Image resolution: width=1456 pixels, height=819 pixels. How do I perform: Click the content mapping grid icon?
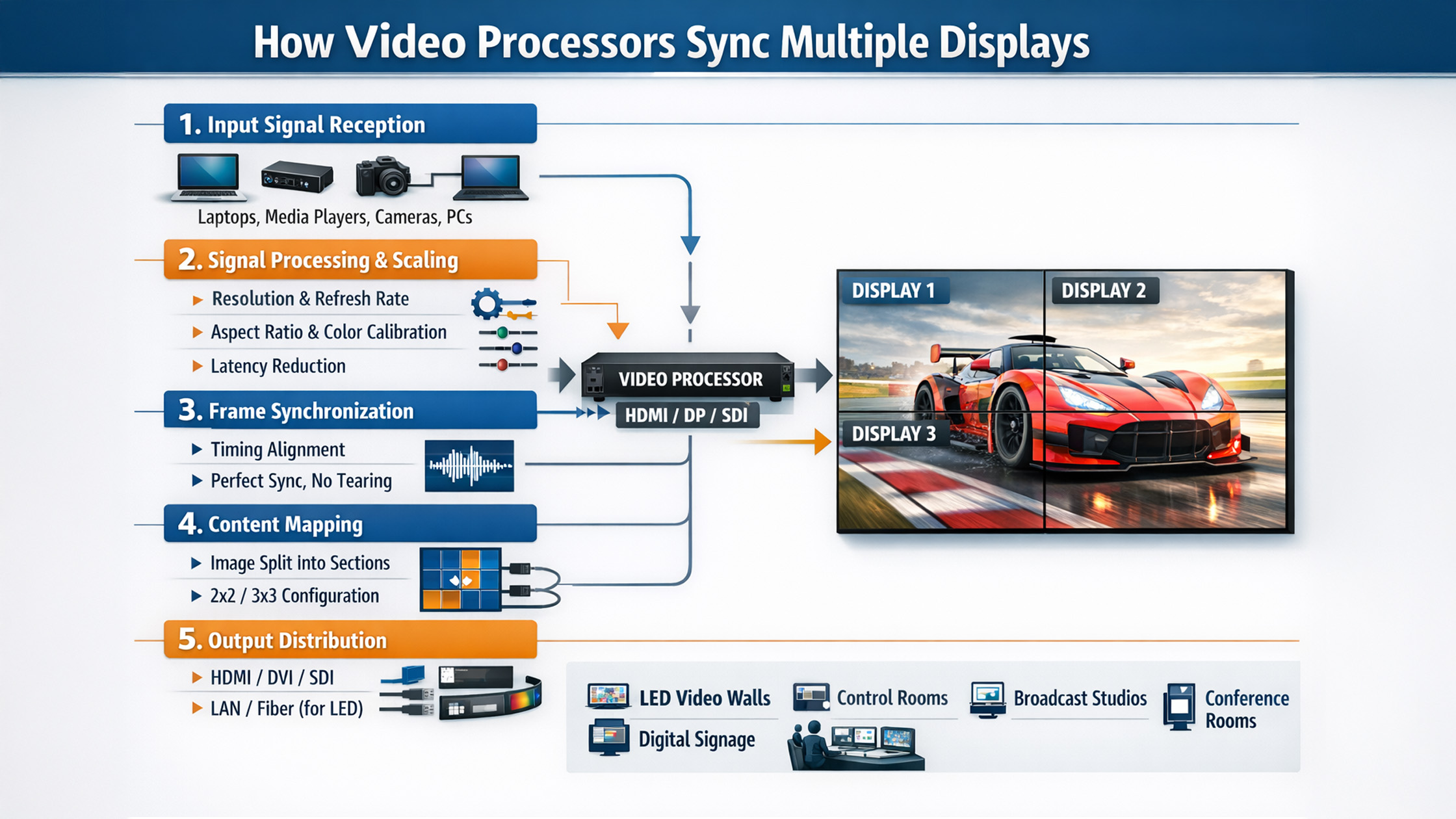click(460, 579)
